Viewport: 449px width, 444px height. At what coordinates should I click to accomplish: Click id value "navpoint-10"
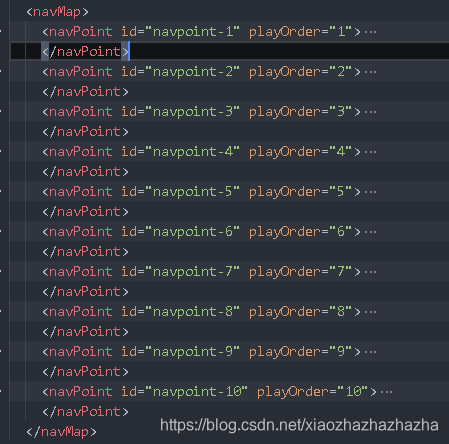coord(196,392)
